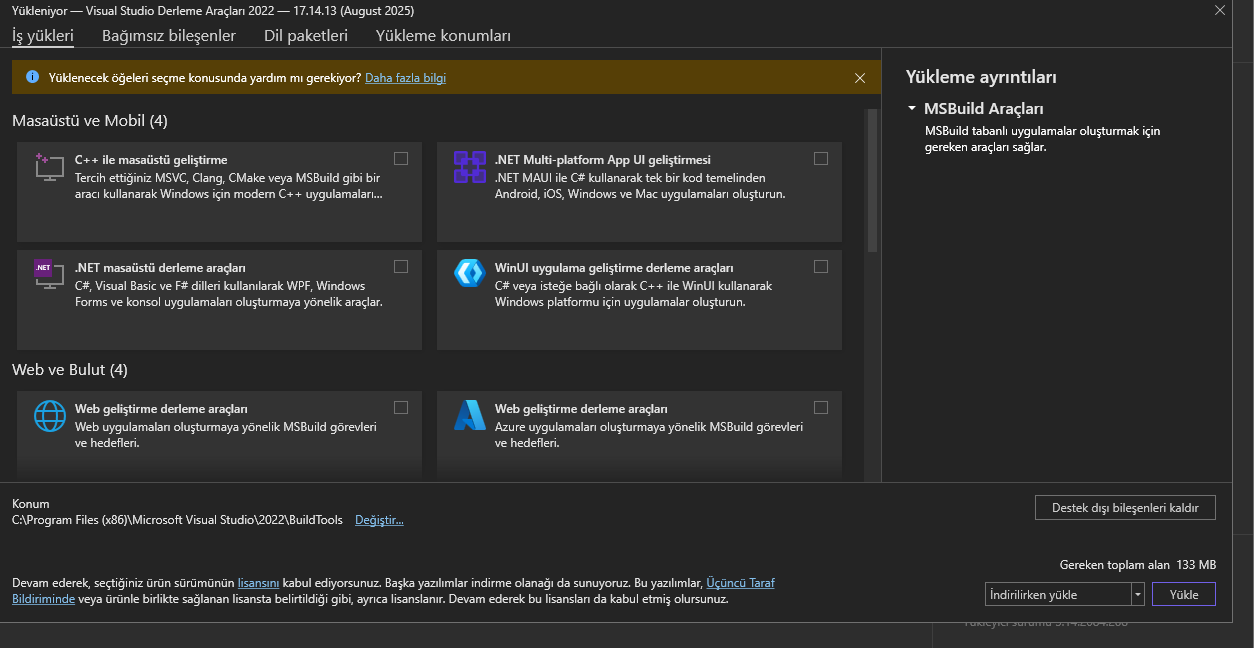The image size is (1254, 648).
Task: Select the İndirilirken yükle combo box text
Action: pyautogui.click(x=1058, y=594)
